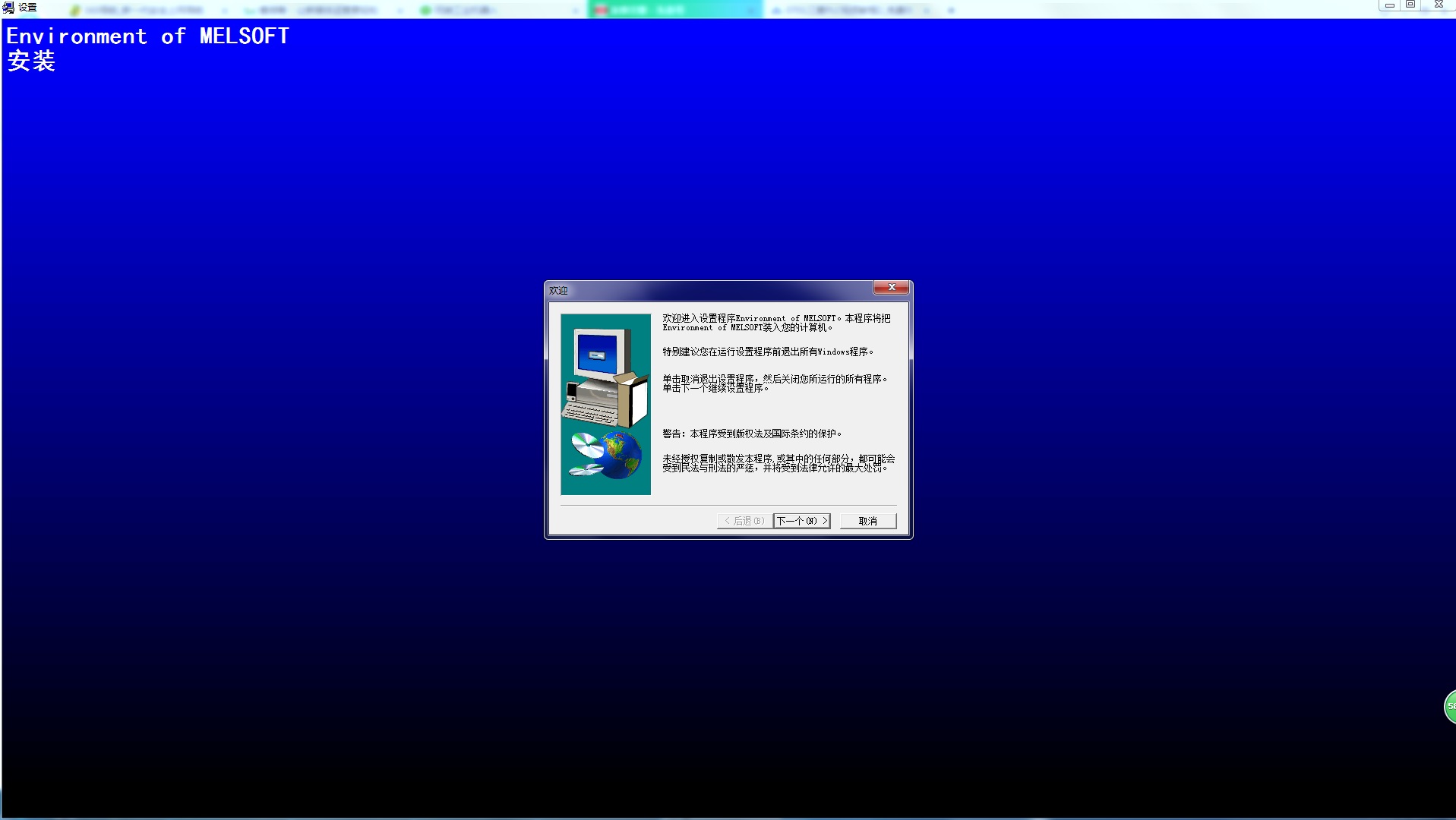Click the "Environment of MELSOFT" heading text

click(x=148, y=36)
